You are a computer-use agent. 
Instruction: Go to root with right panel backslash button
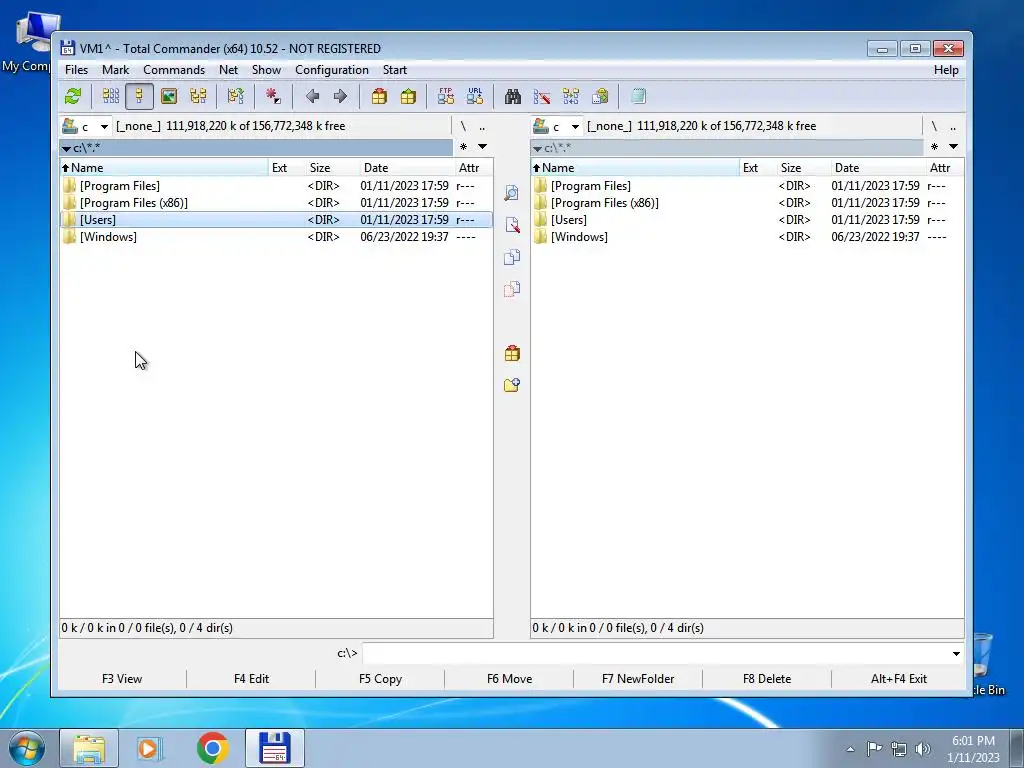click(x=934, y=126)
